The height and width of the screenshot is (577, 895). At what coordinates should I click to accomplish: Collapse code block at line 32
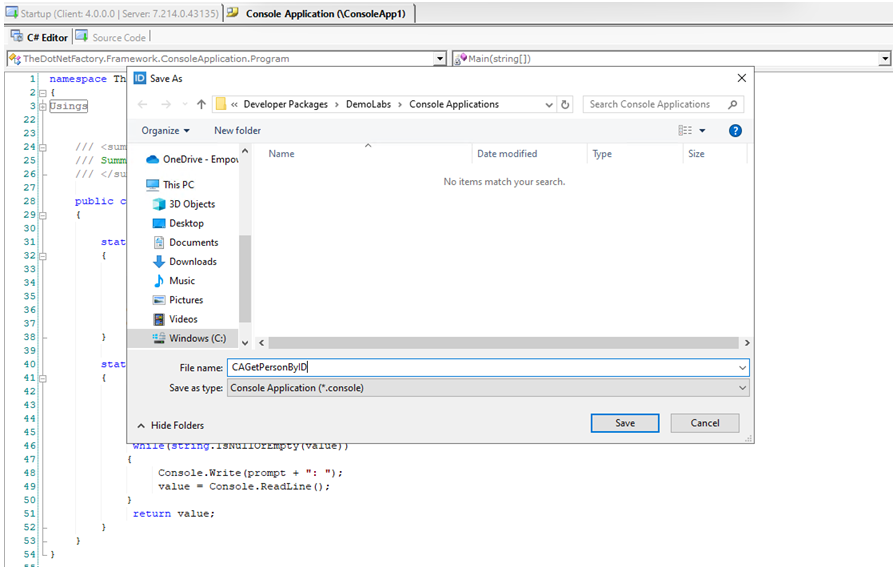43,256
